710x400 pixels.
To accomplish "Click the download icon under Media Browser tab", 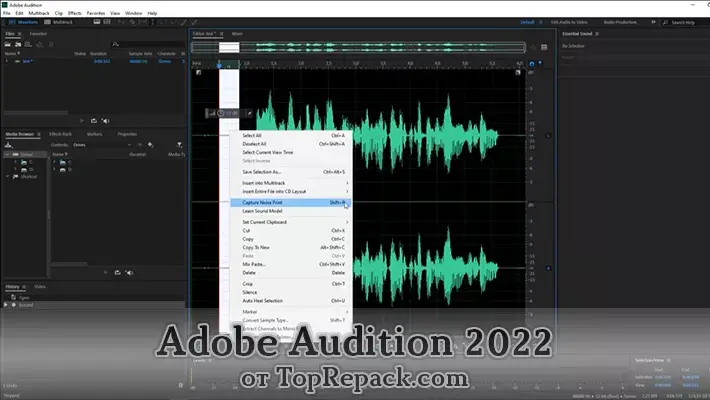I will pos(8,145).
